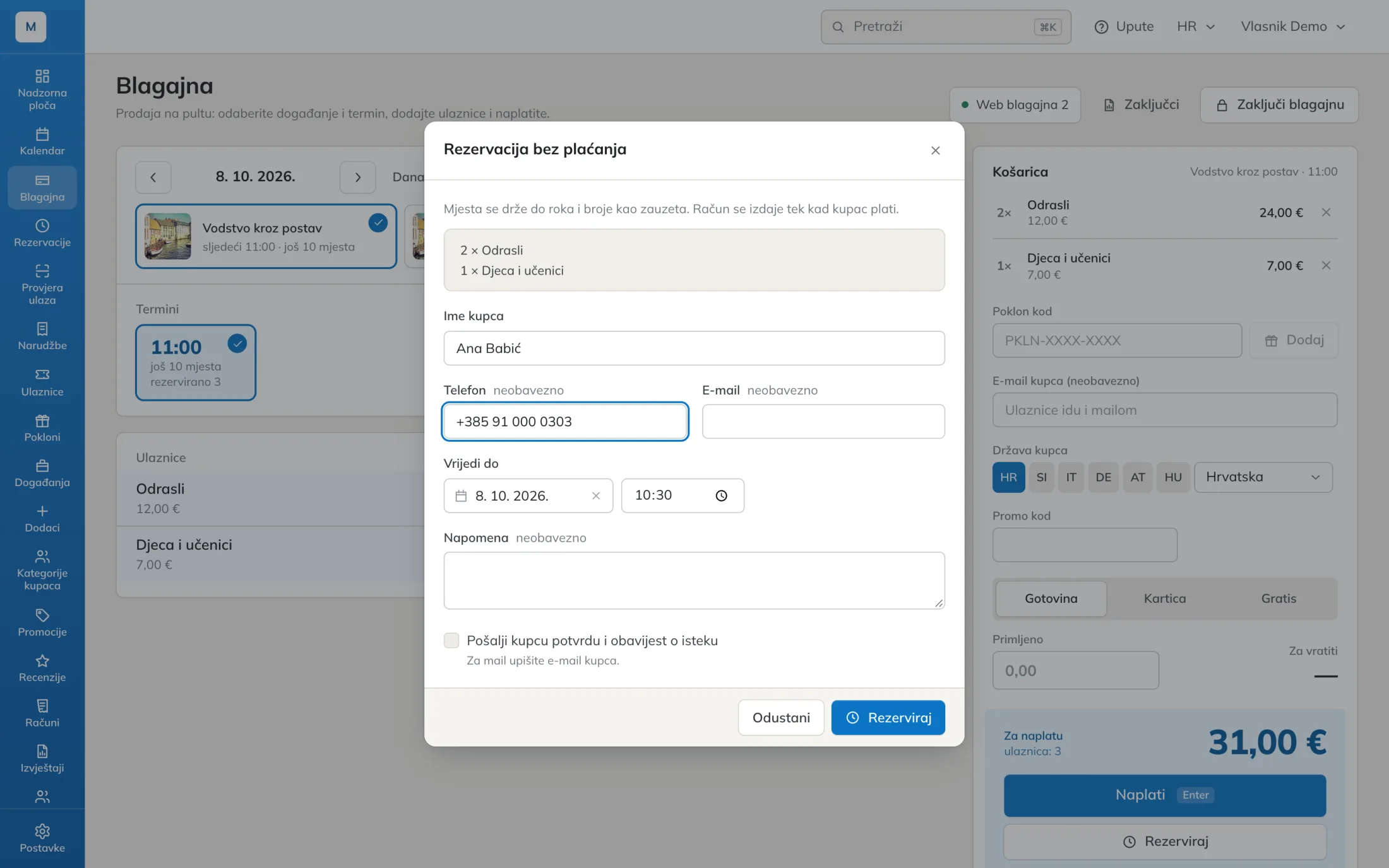
Task: Go to Pokloni gift section
Action: (x=42, y=427)
